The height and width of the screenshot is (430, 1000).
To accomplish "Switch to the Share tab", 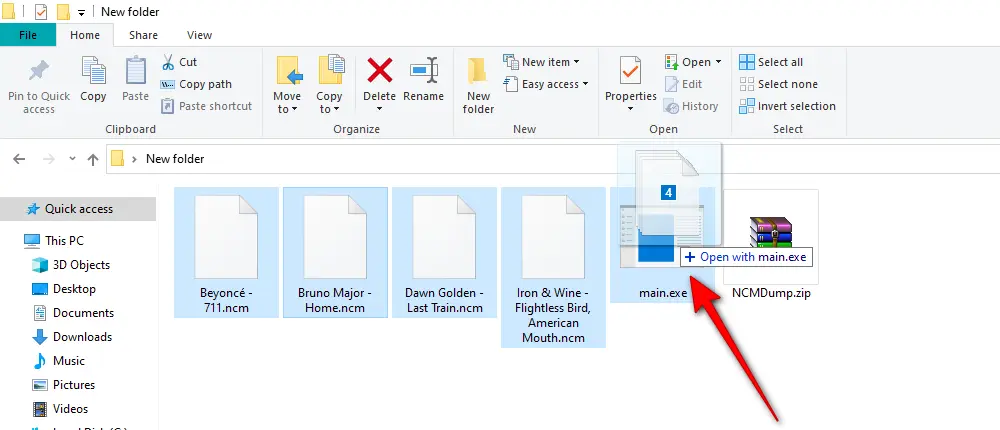I will pos(143,35).
